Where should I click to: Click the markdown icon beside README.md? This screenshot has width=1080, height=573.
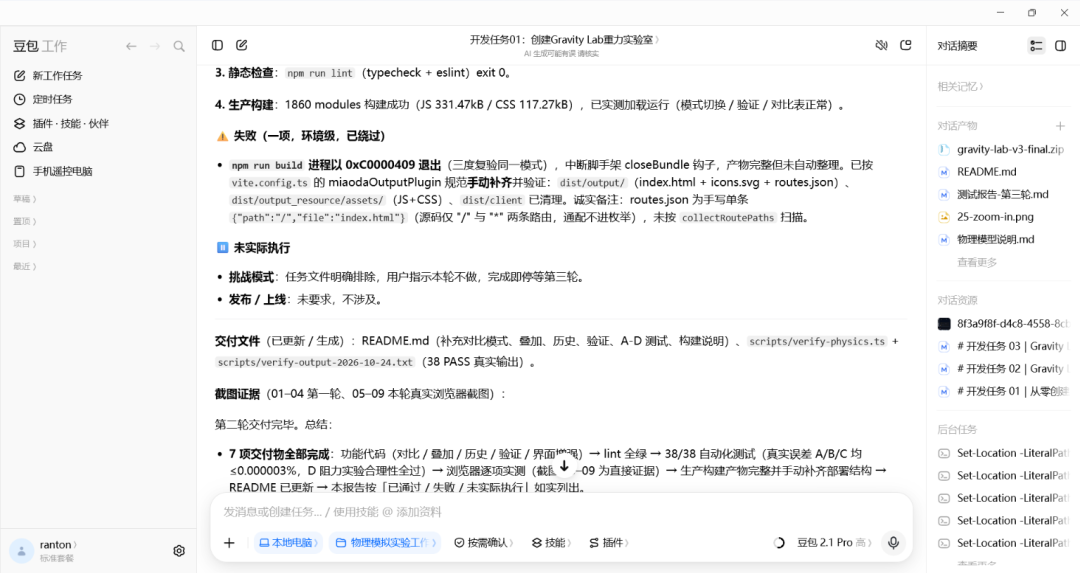point(944,172)
